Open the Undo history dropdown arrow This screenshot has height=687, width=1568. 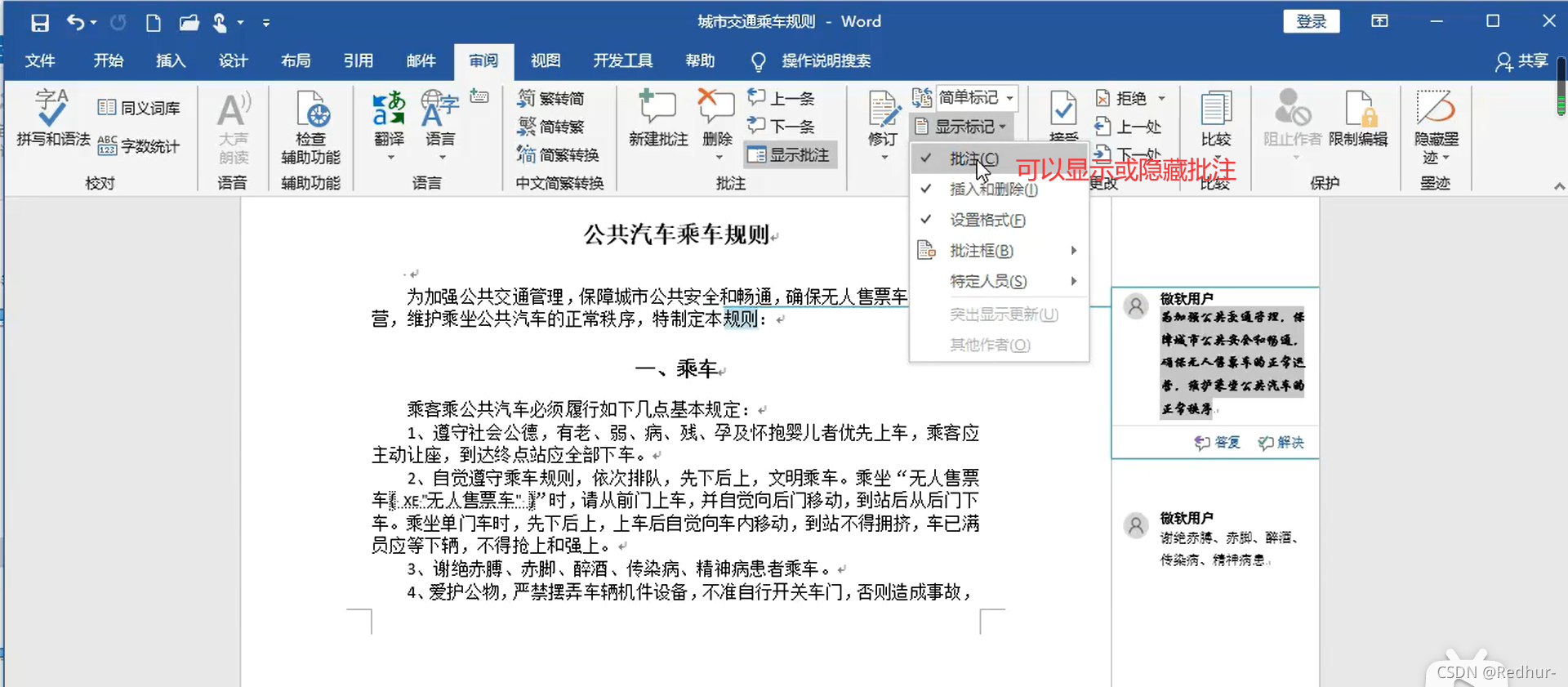[94, 23]
